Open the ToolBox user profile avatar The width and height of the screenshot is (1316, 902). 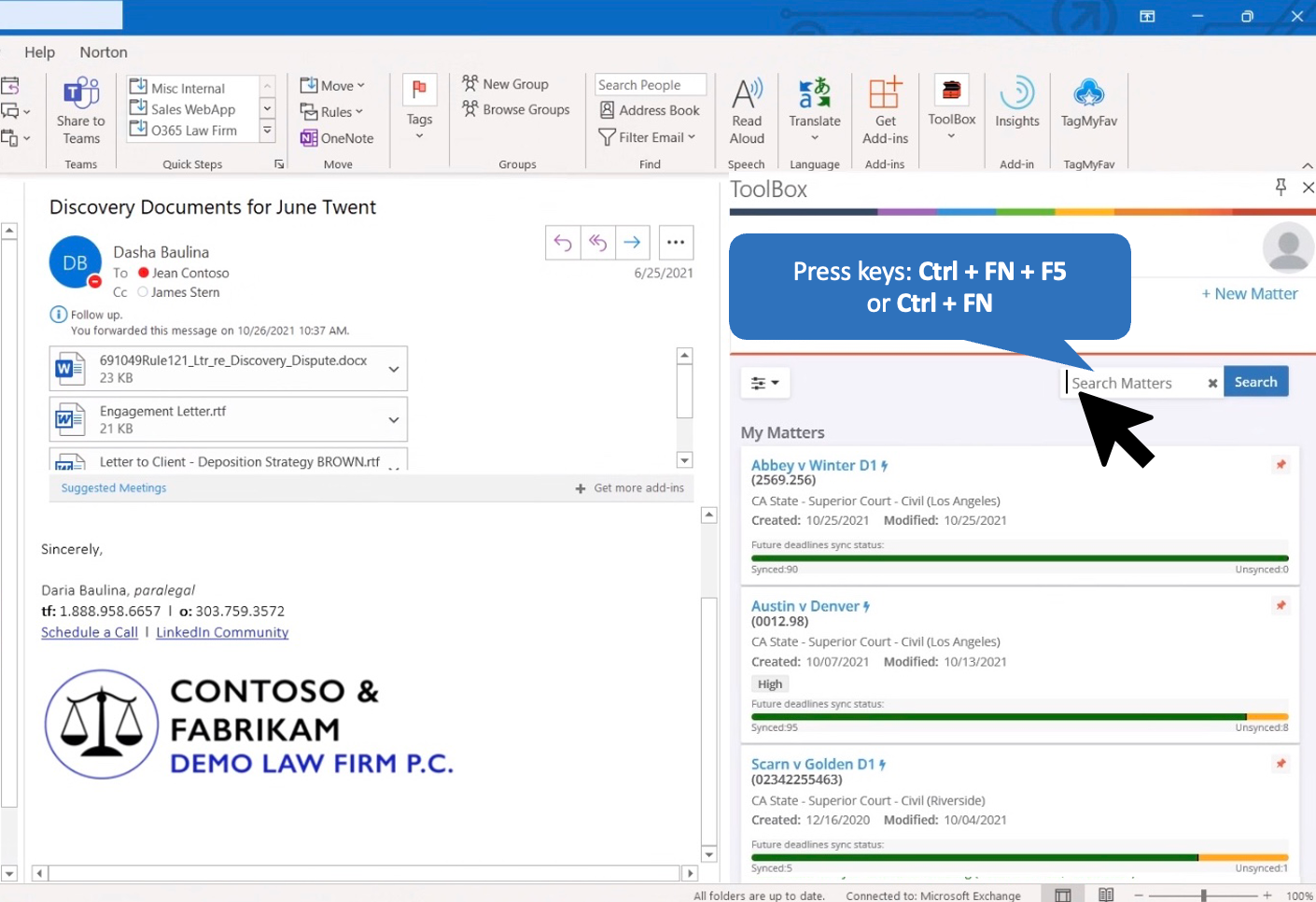click(1288, 248)
